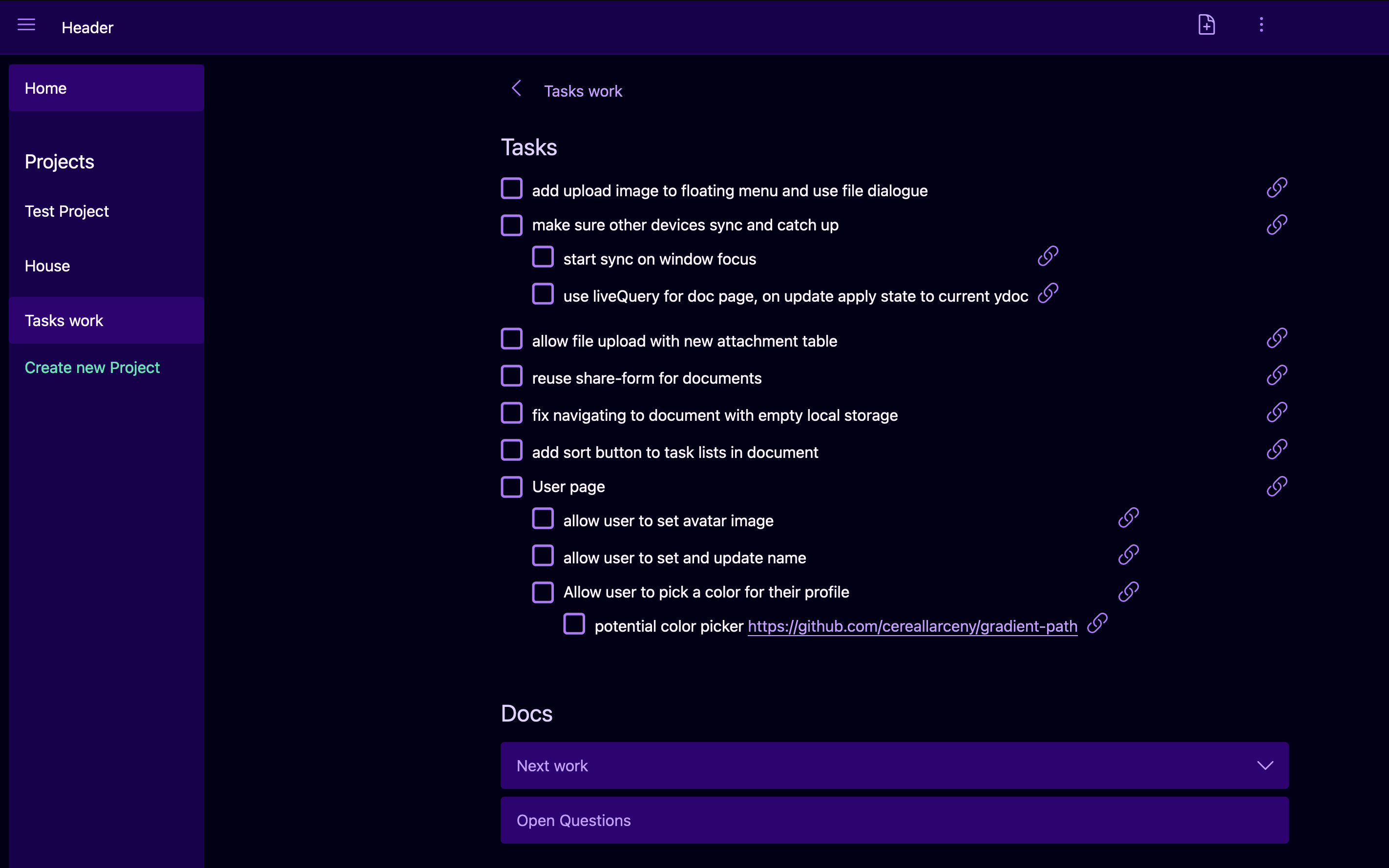Copy link for 'add upload image to floating menu' task

point(1277,188)
